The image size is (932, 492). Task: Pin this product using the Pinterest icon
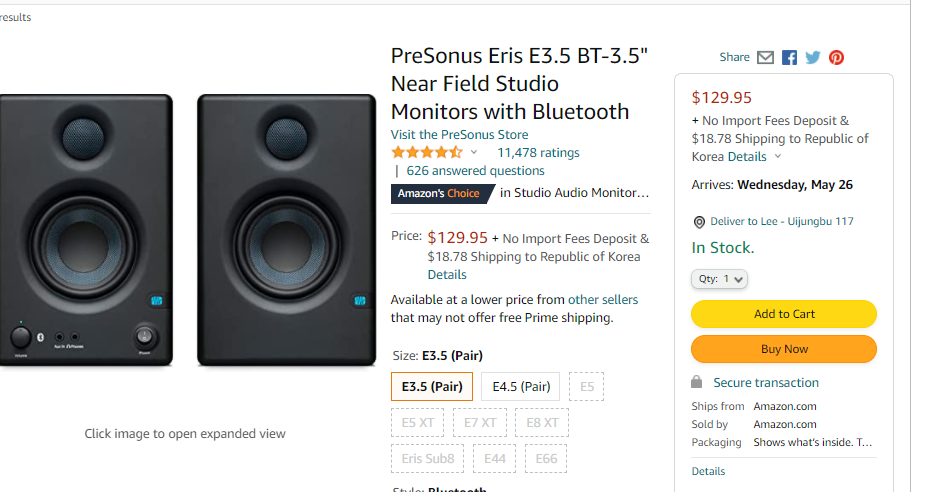pyautogui.click(x=836, y=57)
